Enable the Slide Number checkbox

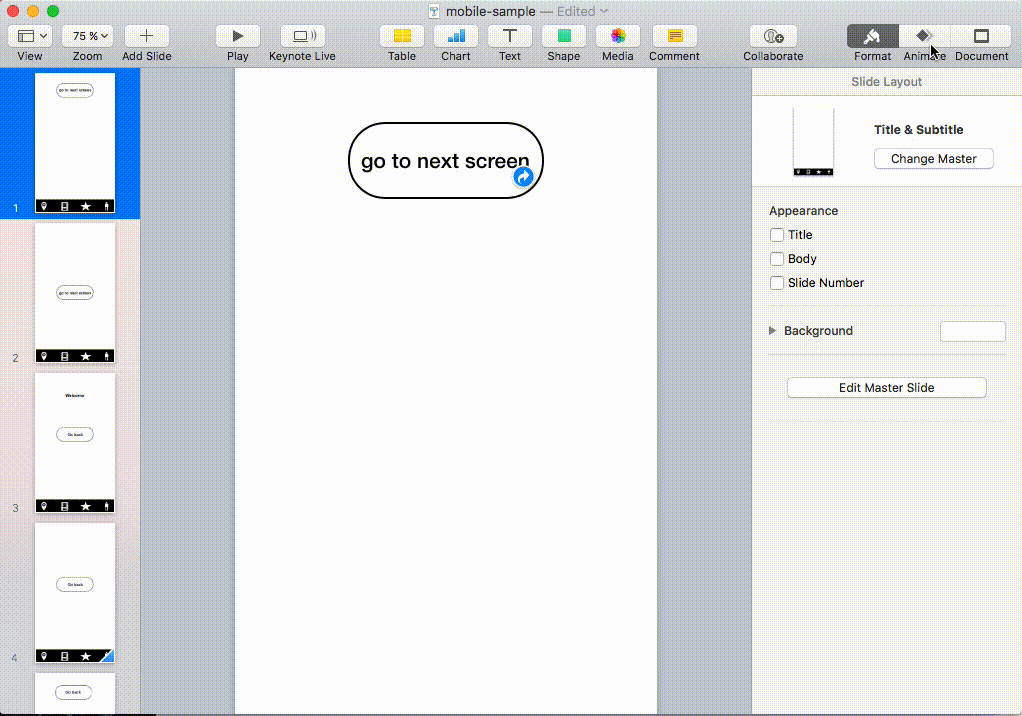[777, 283]
